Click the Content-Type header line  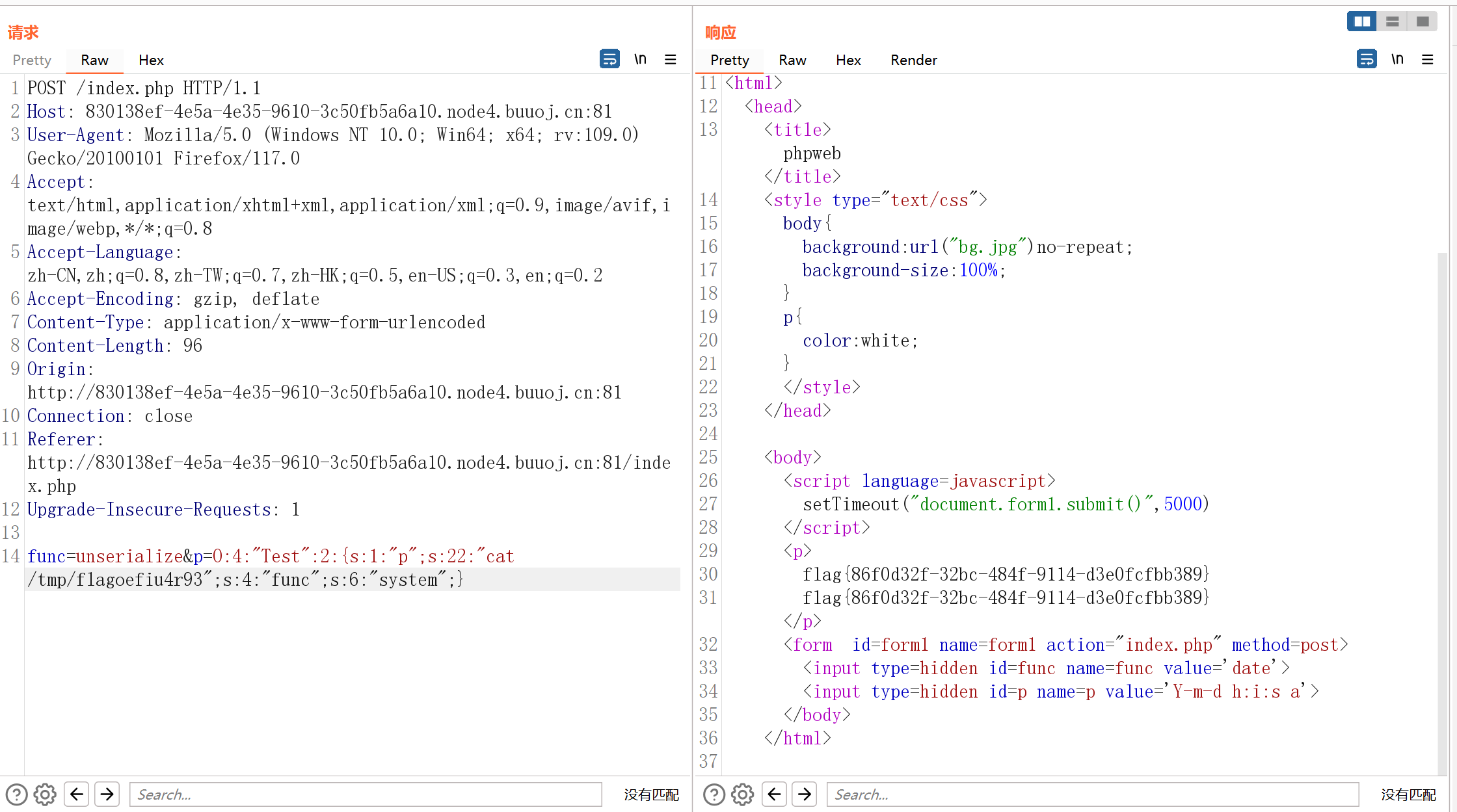point(256,322)
